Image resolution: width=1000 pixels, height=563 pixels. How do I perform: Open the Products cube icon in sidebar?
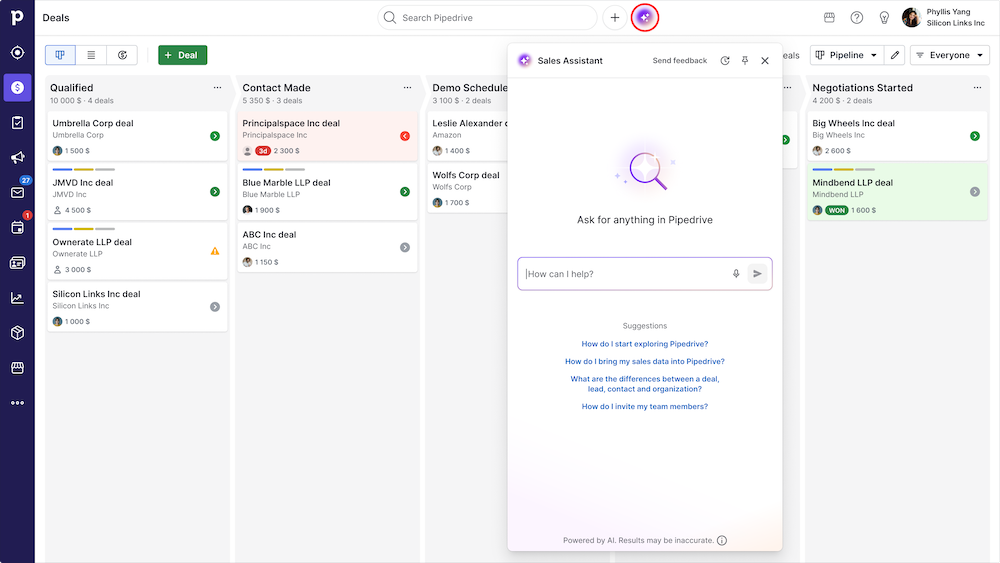click(x=17, y=332)
